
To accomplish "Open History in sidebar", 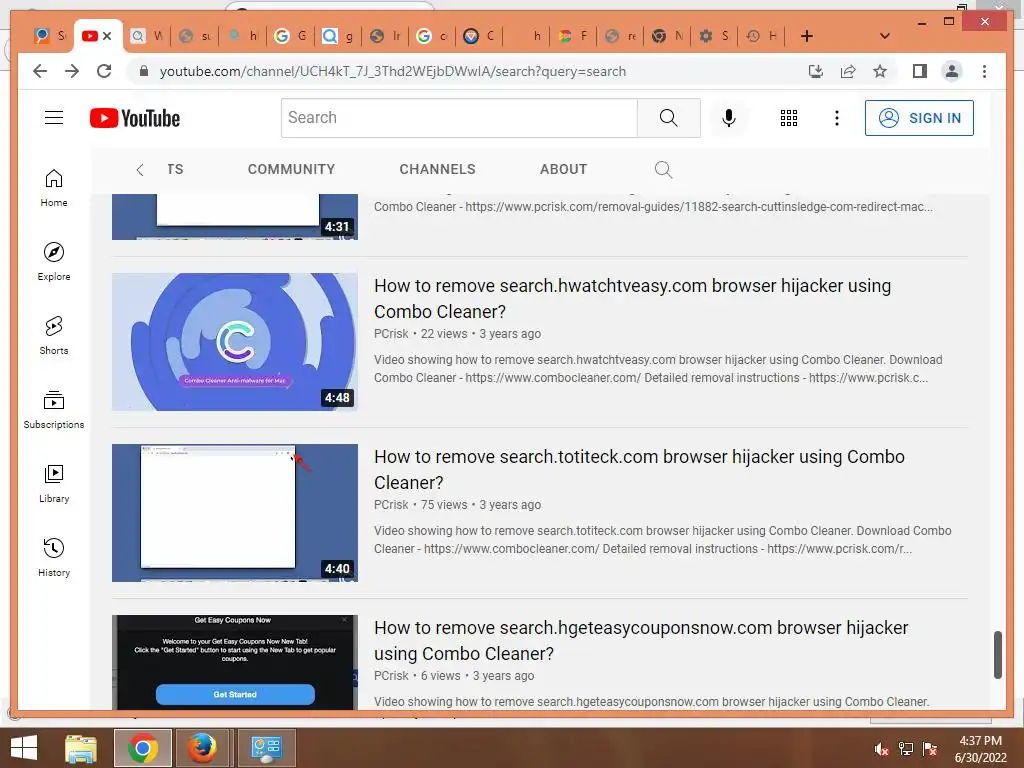I will pos(54,557).
